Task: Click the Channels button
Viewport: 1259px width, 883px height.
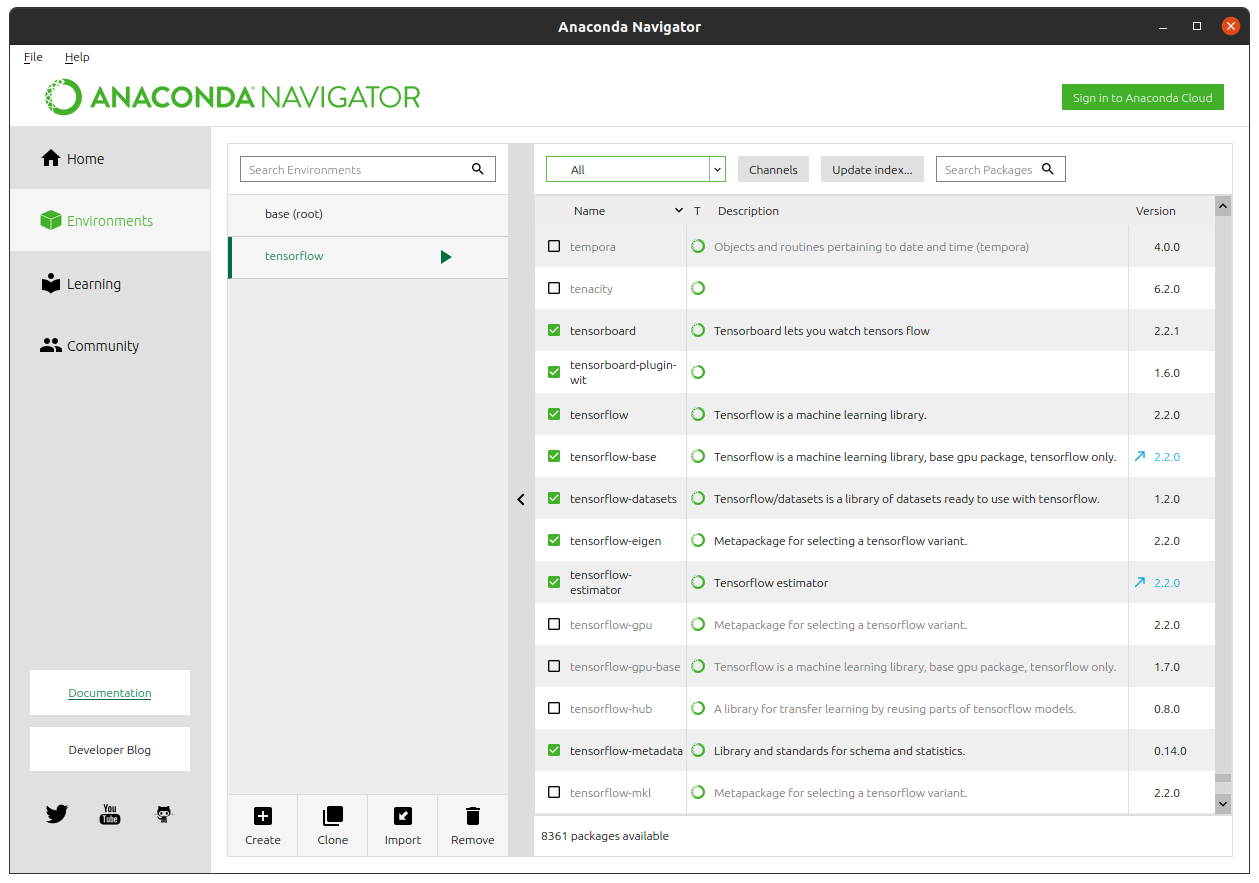Action: 773,169
